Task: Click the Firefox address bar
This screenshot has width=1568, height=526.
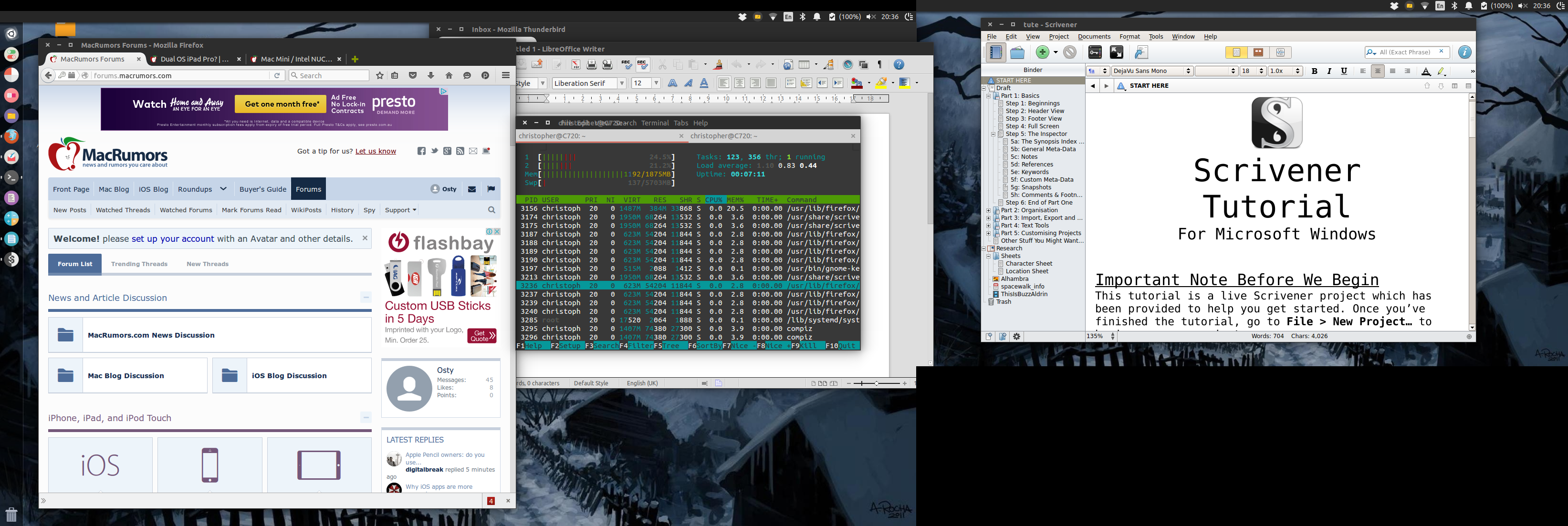Action: click(x=179, y=75)
